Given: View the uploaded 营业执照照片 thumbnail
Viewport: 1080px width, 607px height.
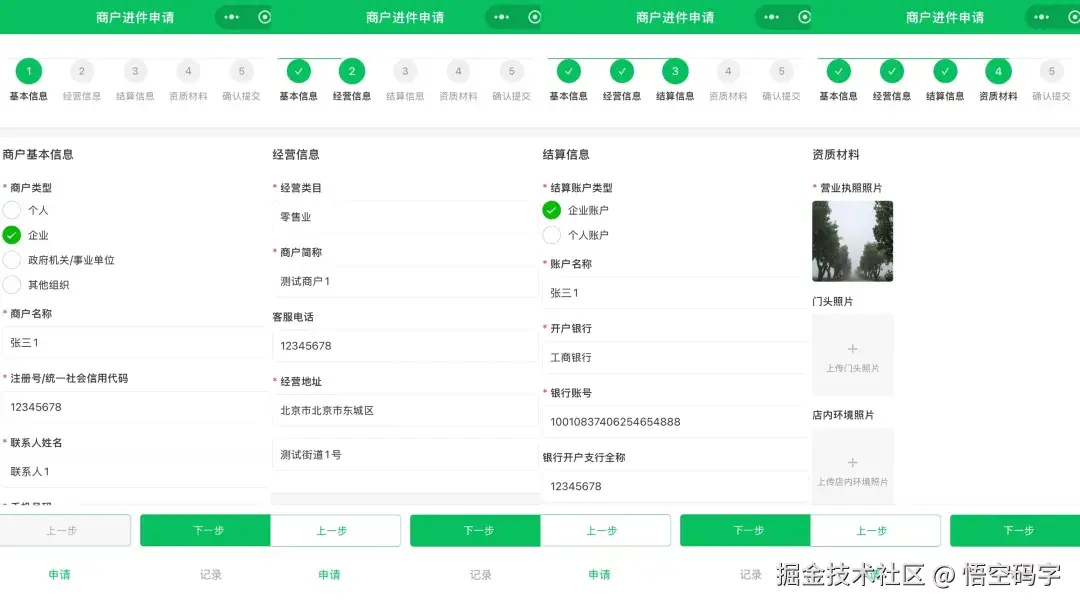Looking at the screenshot, I should coord(852,240).
